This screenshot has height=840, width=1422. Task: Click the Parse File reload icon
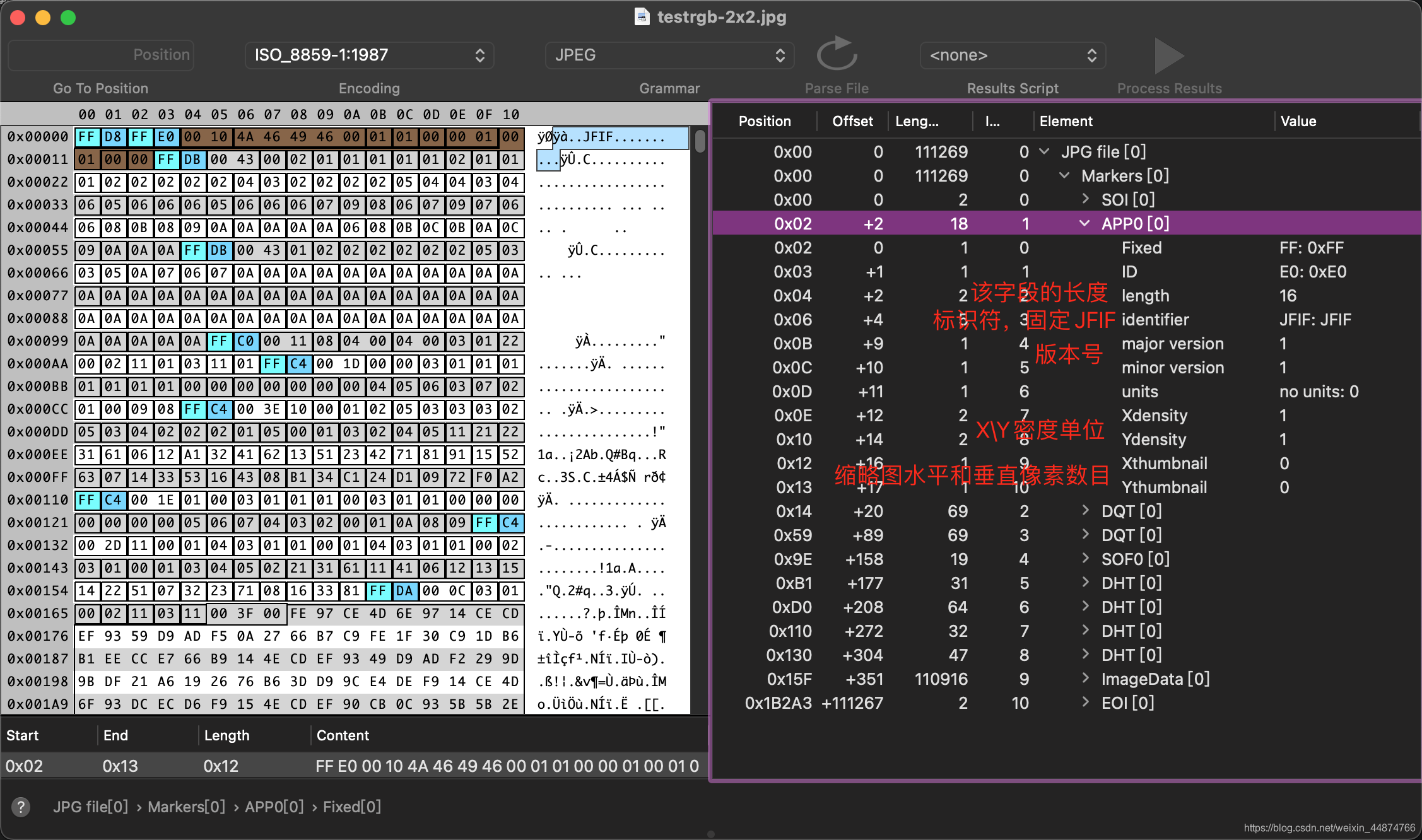coord(837,55)
